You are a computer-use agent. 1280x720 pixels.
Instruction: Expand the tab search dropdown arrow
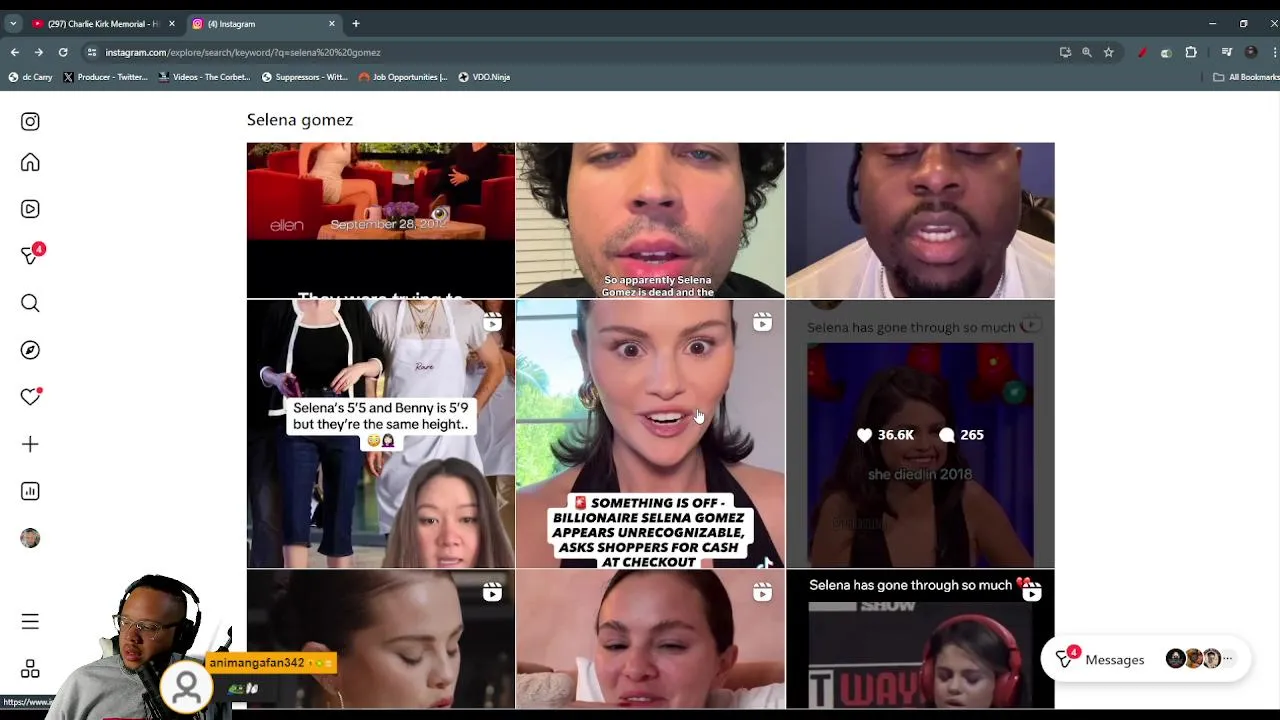(12, 23)
